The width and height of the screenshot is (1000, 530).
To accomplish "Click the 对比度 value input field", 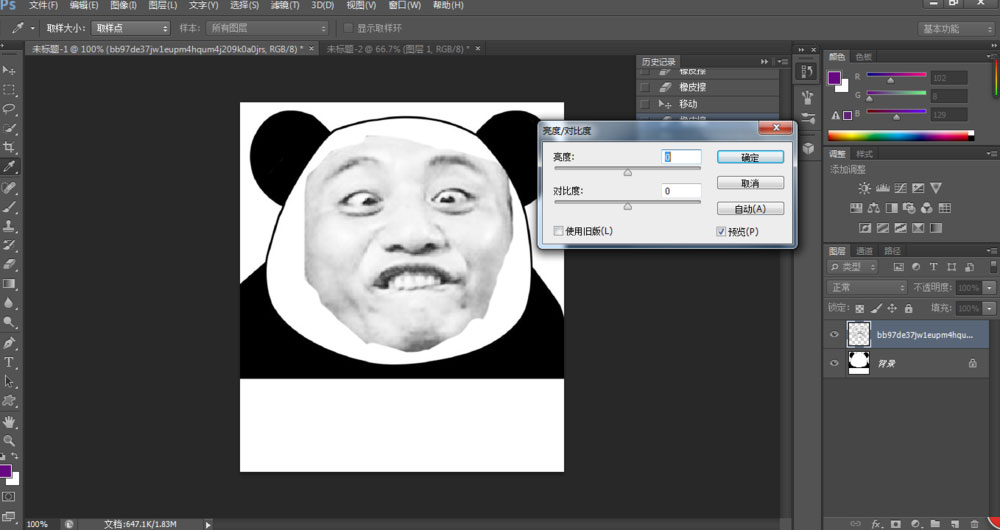I will (680, 191).
